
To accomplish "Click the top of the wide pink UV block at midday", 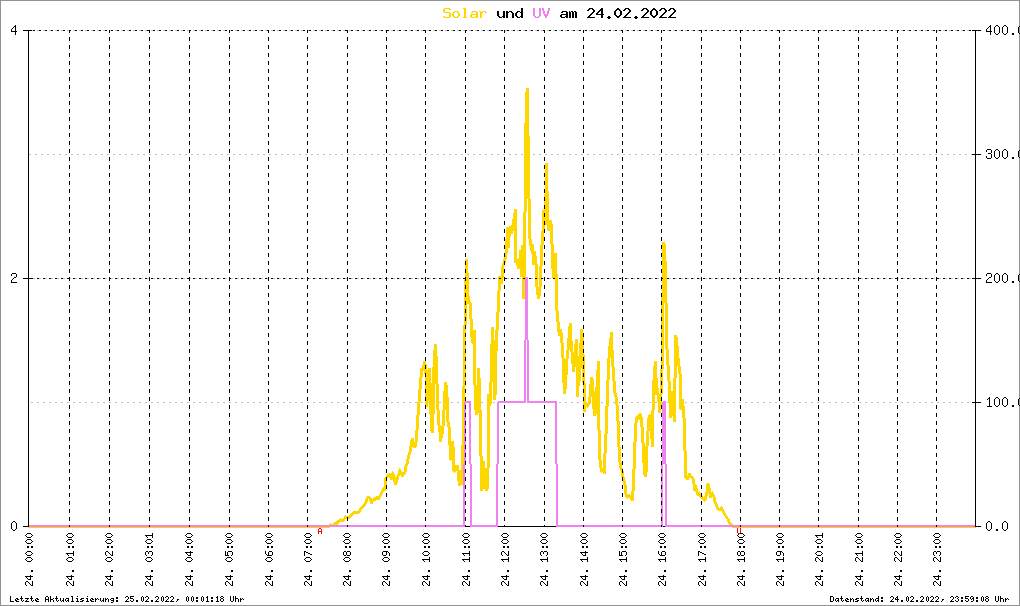I will coord(527,402).
